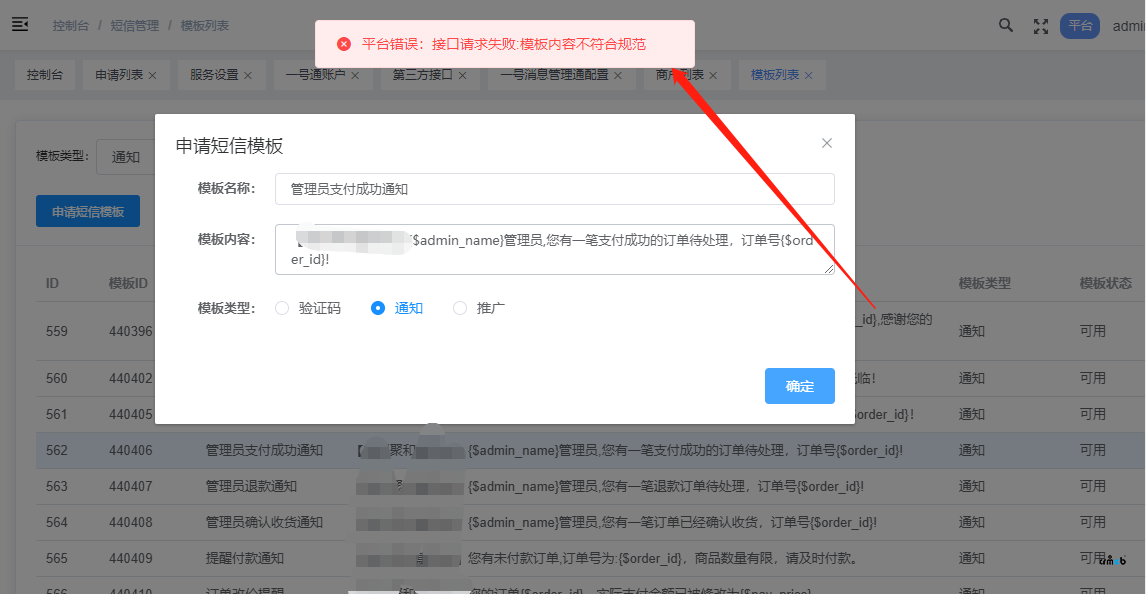This screenshot has width=1146, height=594.
Task: Click template ID 440407
Action: [131, 486]
